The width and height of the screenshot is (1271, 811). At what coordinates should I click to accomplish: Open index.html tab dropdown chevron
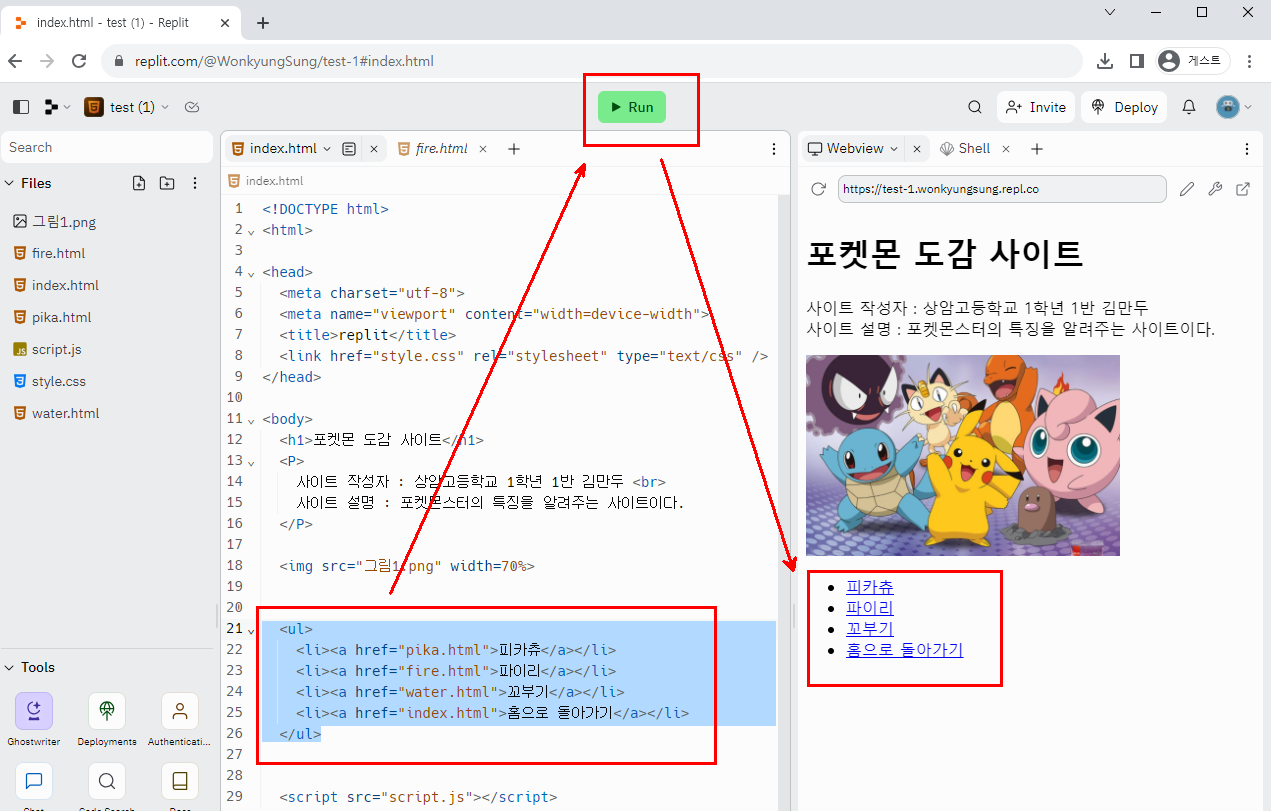(x=326, y=148)
